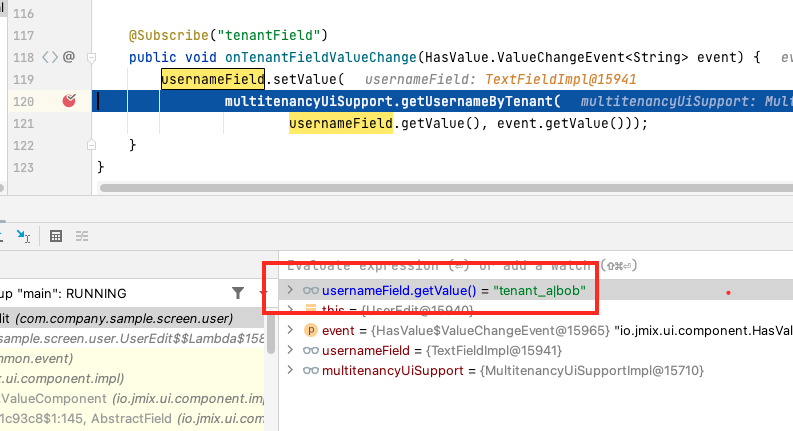This screenshot has width=793, height=431.
Task: Click the Trace Current Stream Chain icon
Action: pyautogui.click(x=82, y=236)
